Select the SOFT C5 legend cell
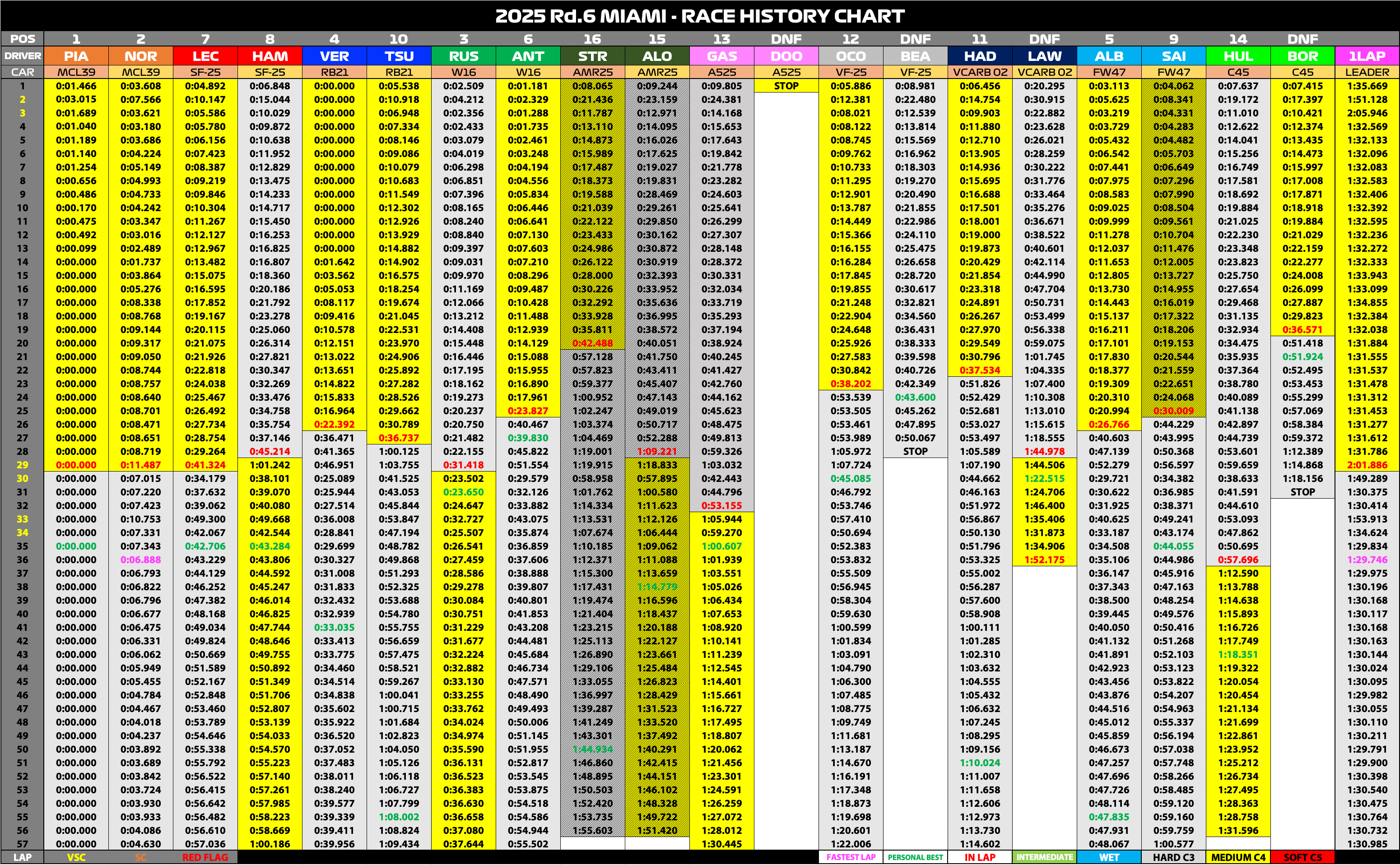The image size is (1400, 865). [1302, 857]
